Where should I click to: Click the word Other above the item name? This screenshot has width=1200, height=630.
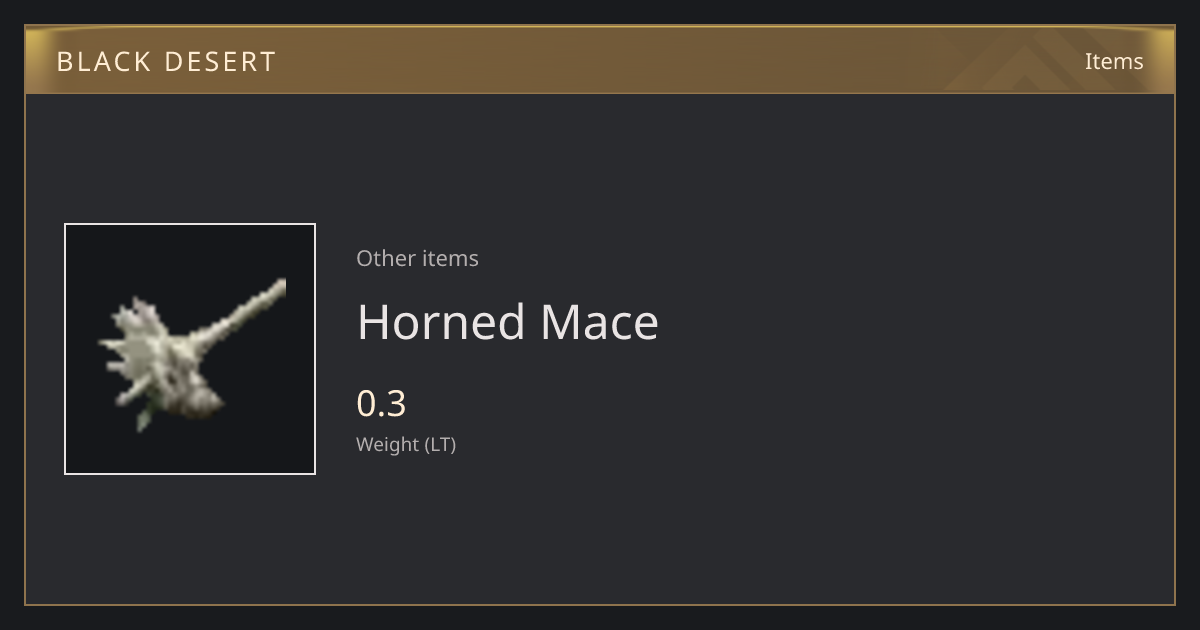386,258
